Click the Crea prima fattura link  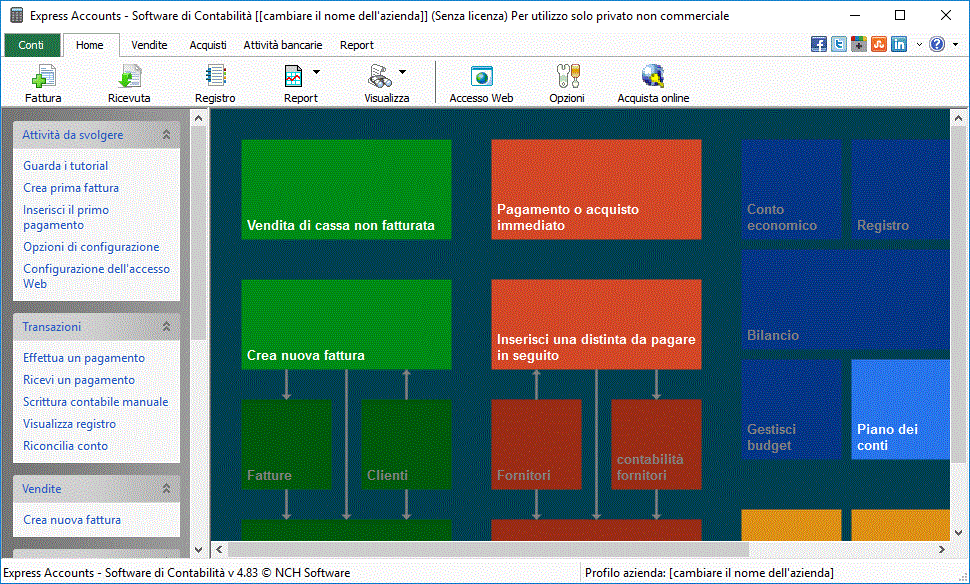click(71, 187)
